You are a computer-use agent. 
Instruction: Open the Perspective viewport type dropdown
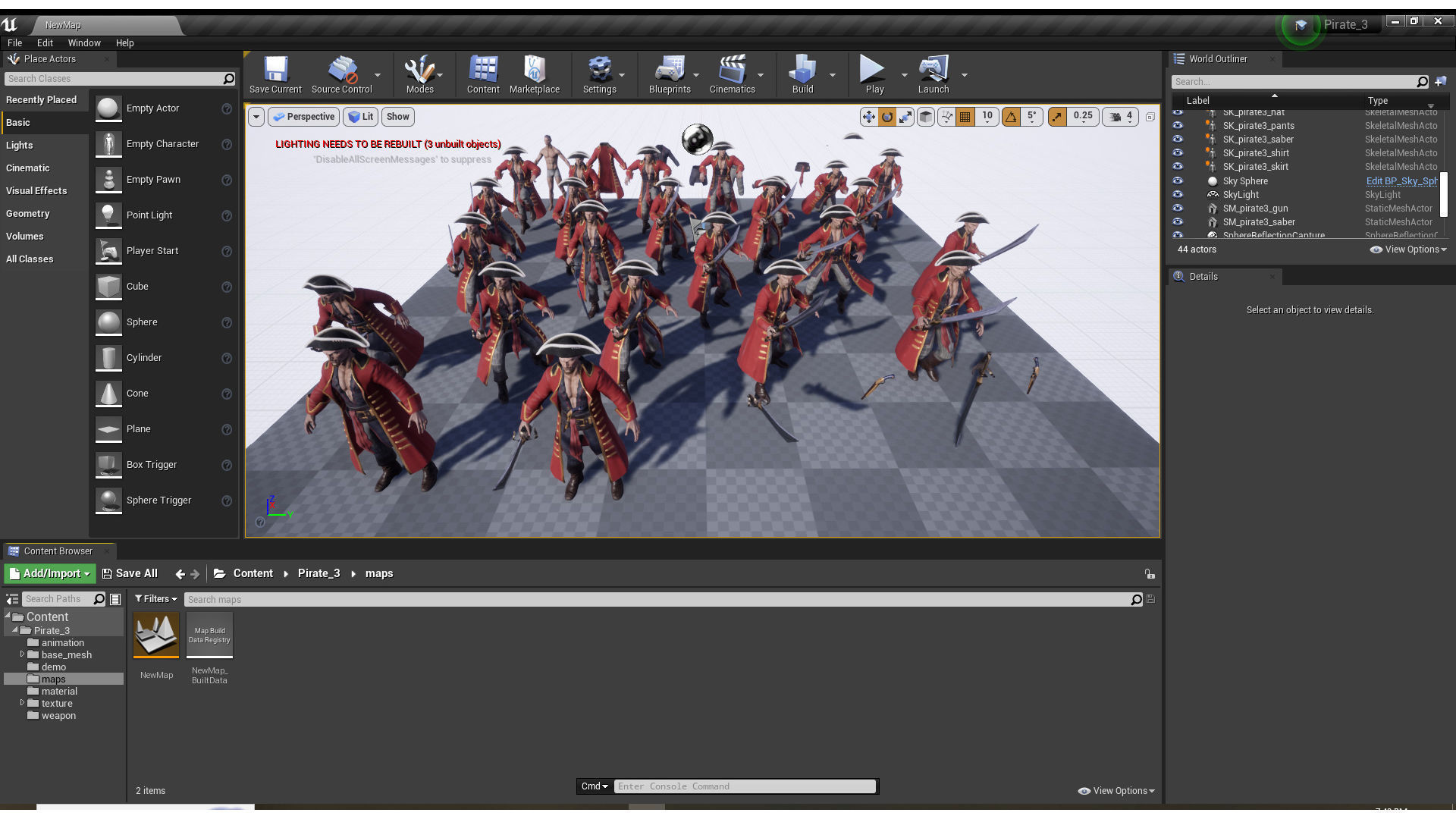pos(303,117)
